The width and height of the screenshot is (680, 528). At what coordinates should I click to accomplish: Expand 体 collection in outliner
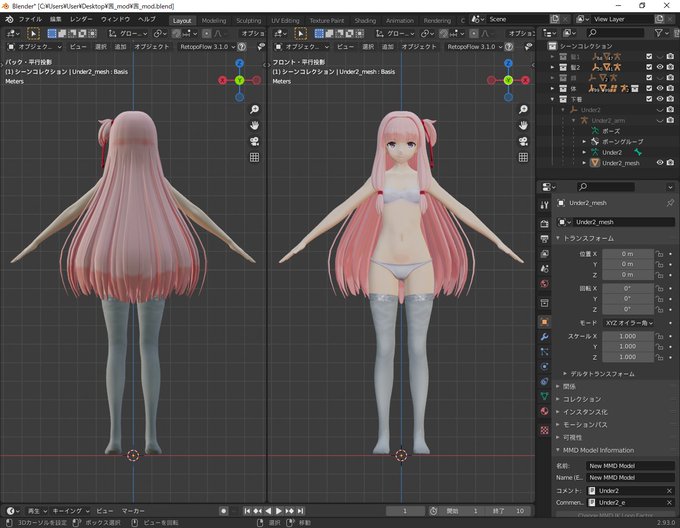552,88
